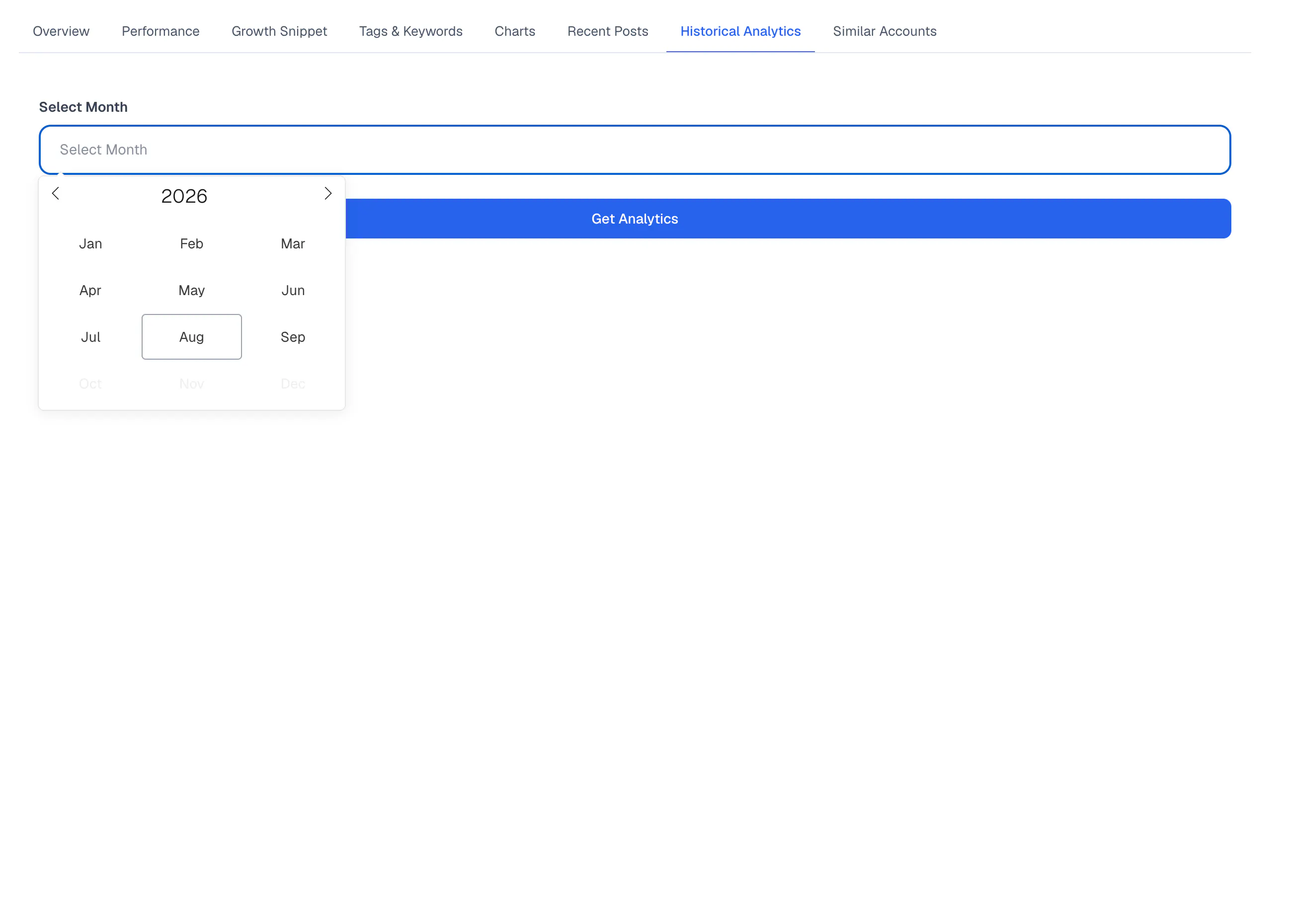Switch to the Performance tab
The image size is (1290, 924).
click(161, 31)
